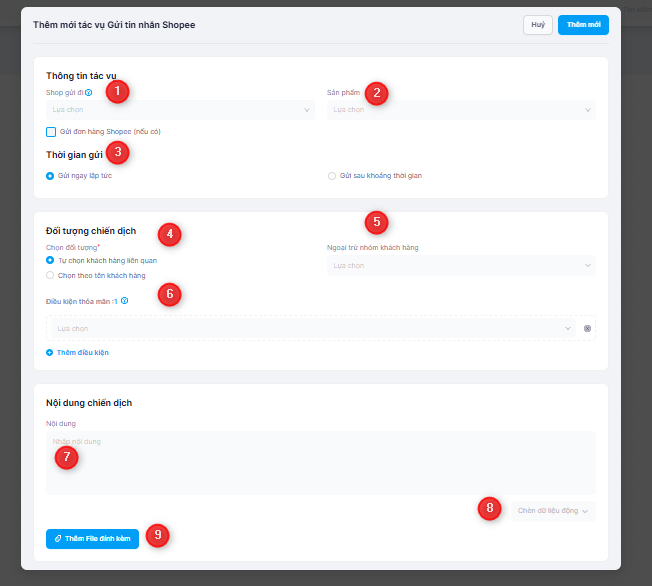Click the Thêm File đính kèm button
The image size is (652, 586).
pos(92,538)
